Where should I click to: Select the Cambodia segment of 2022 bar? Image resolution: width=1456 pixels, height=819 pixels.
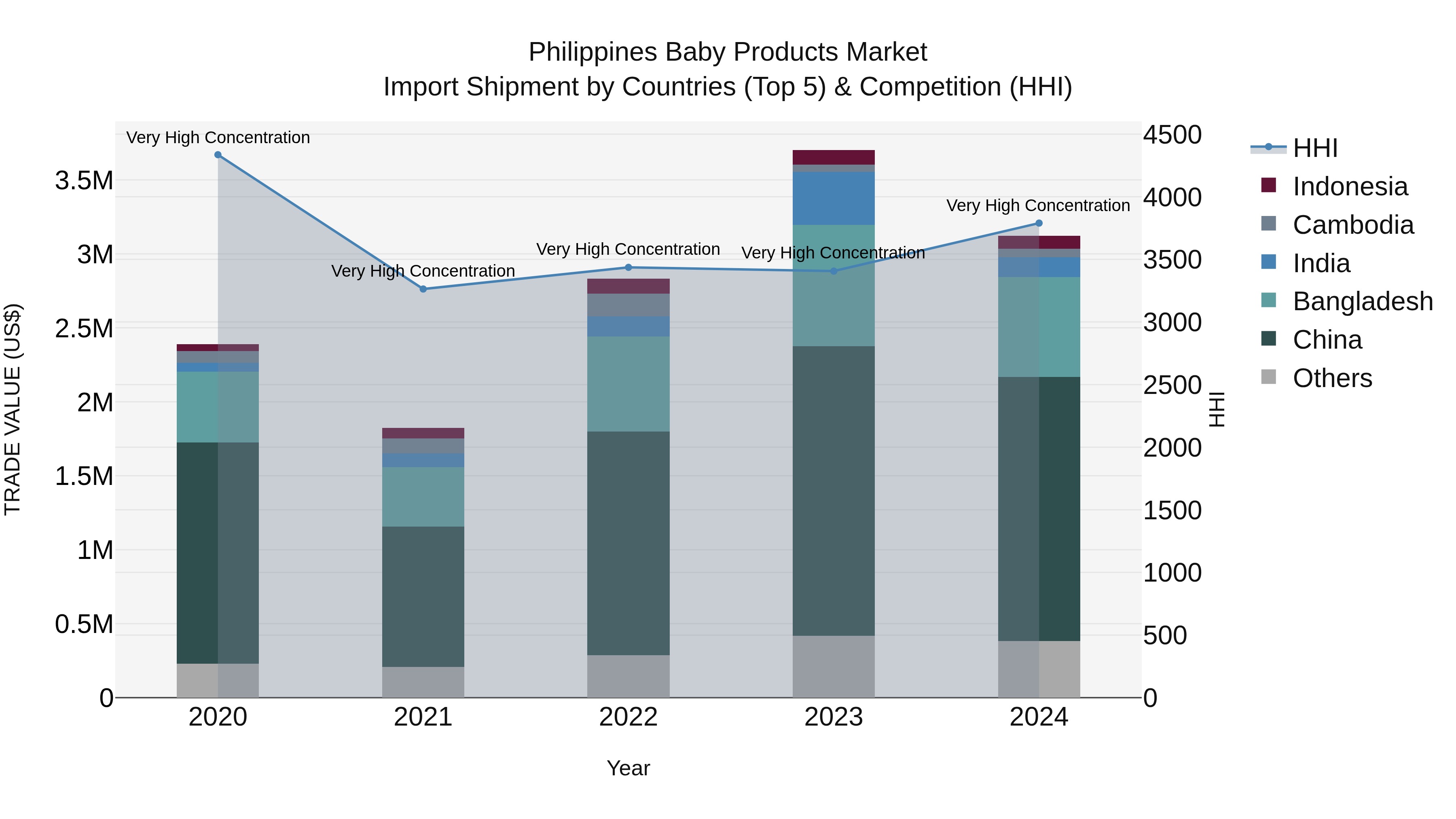[628, 305]
